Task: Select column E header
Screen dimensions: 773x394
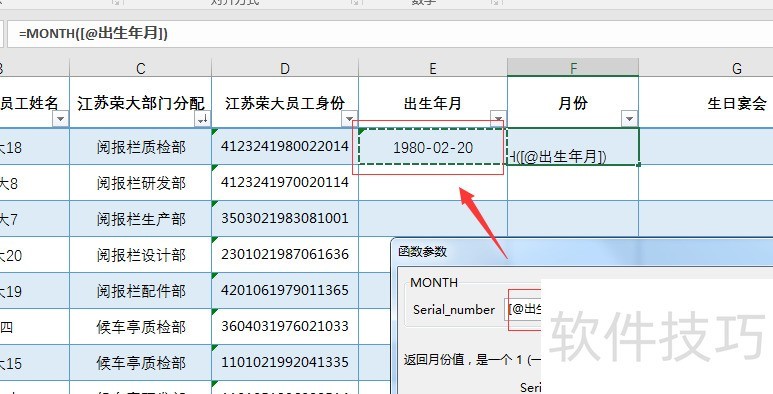Action: [433, 68]
